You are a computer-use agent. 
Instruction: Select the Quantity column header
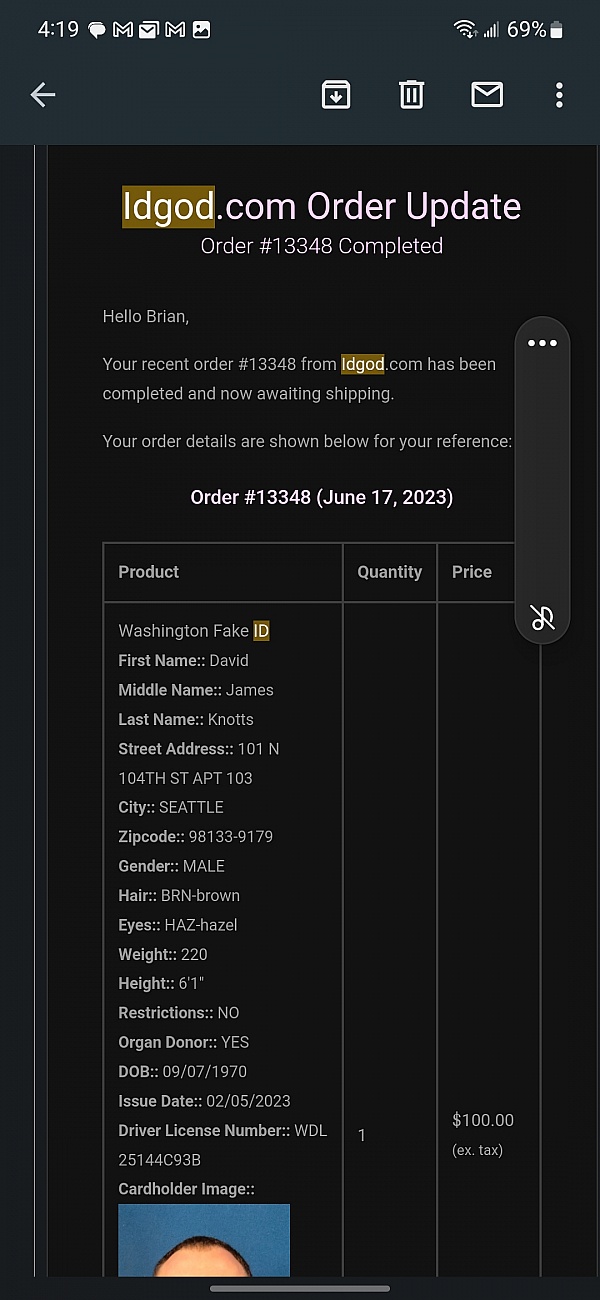[390, 572]
